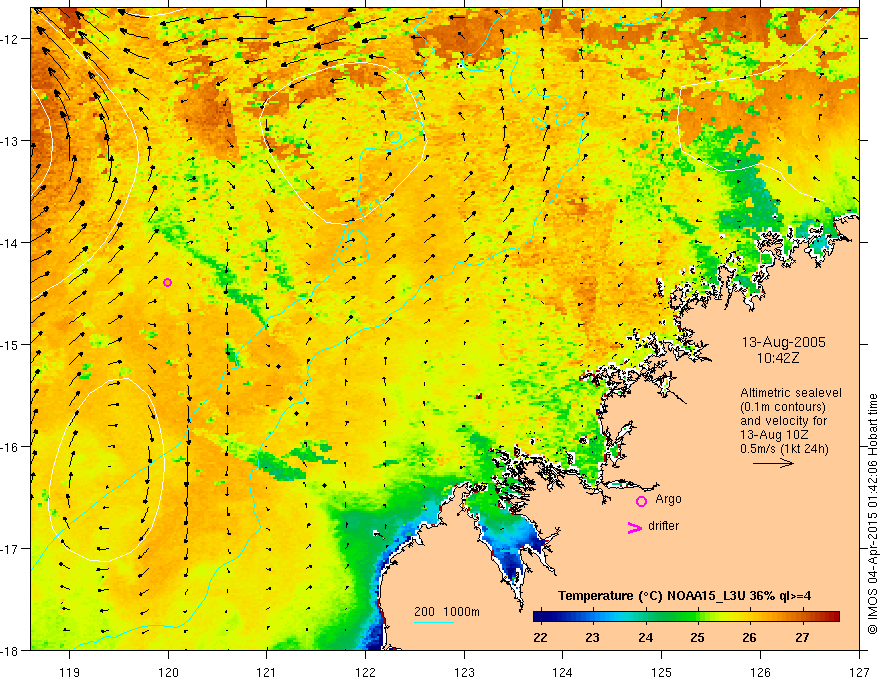
Task: Click the longitude axis label 119
Action: pyautogui.click(x=70, y=672)
